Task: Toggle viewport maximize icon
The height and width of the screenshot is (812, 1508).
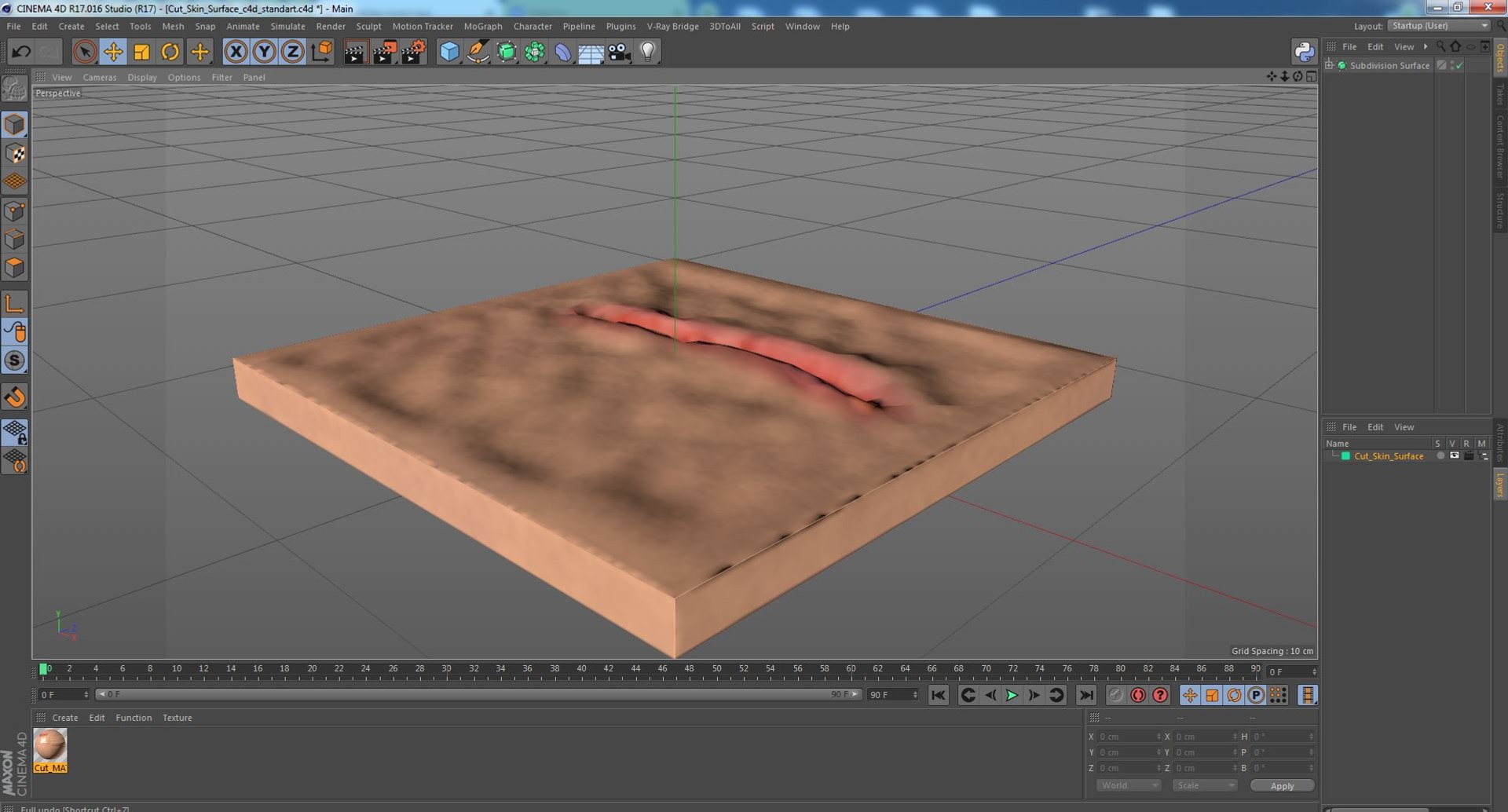Action: click(1311, 76)
